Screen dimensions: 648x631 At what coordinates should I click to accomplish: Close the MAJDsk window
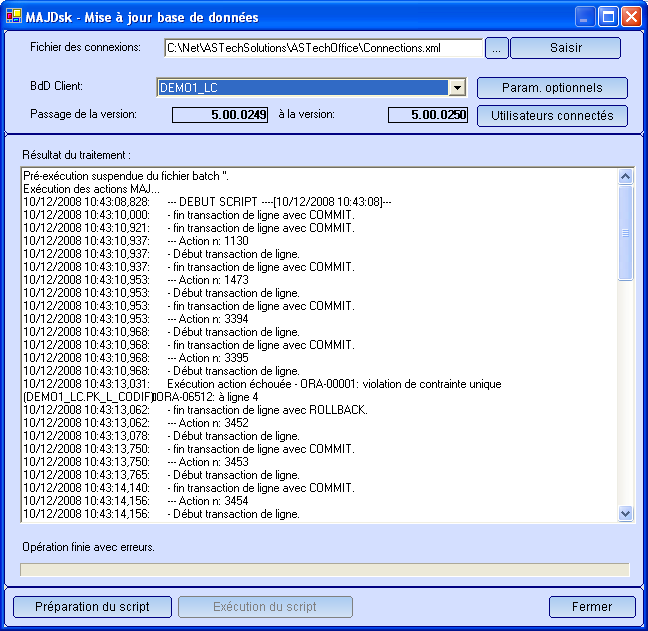pyautogui.click(x=631, y=17)
